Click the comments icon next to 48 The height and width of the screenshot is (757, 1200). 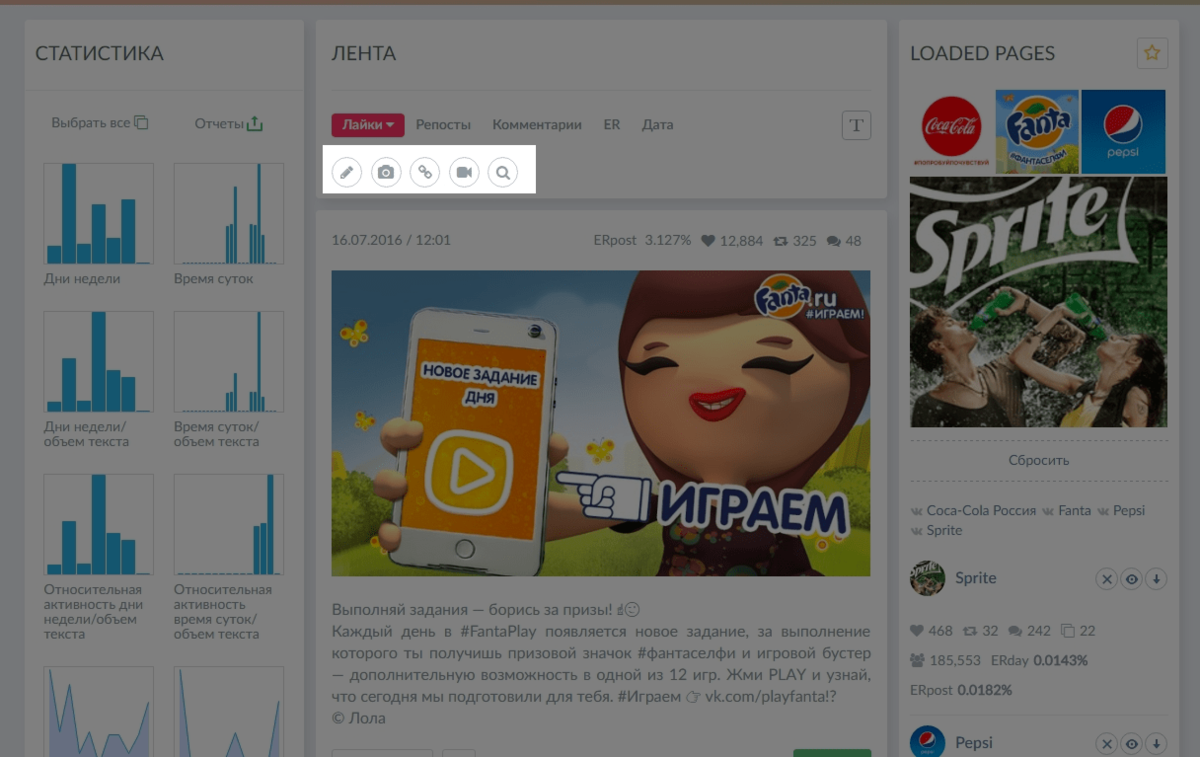coord(833,241)
